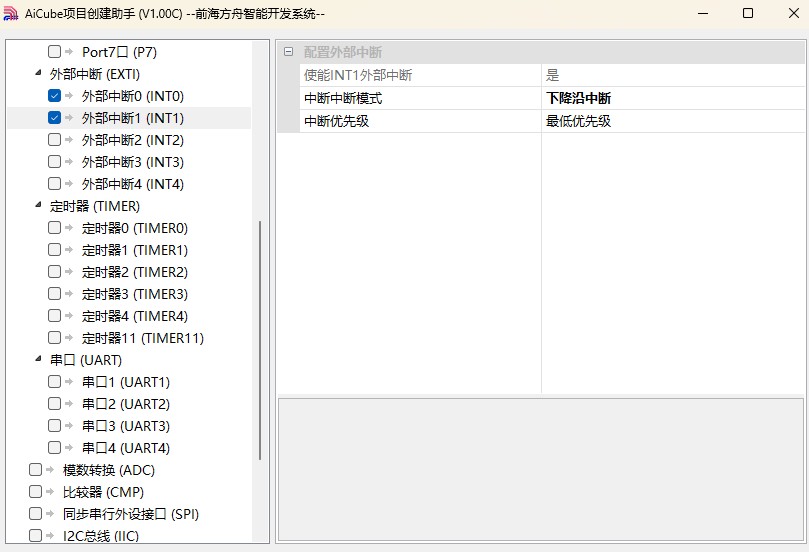Viewport: 809px width, 552px height.
Task: Tick the 定时器0 (TIMER0) checkbox
Action: [x=54, y=228]
